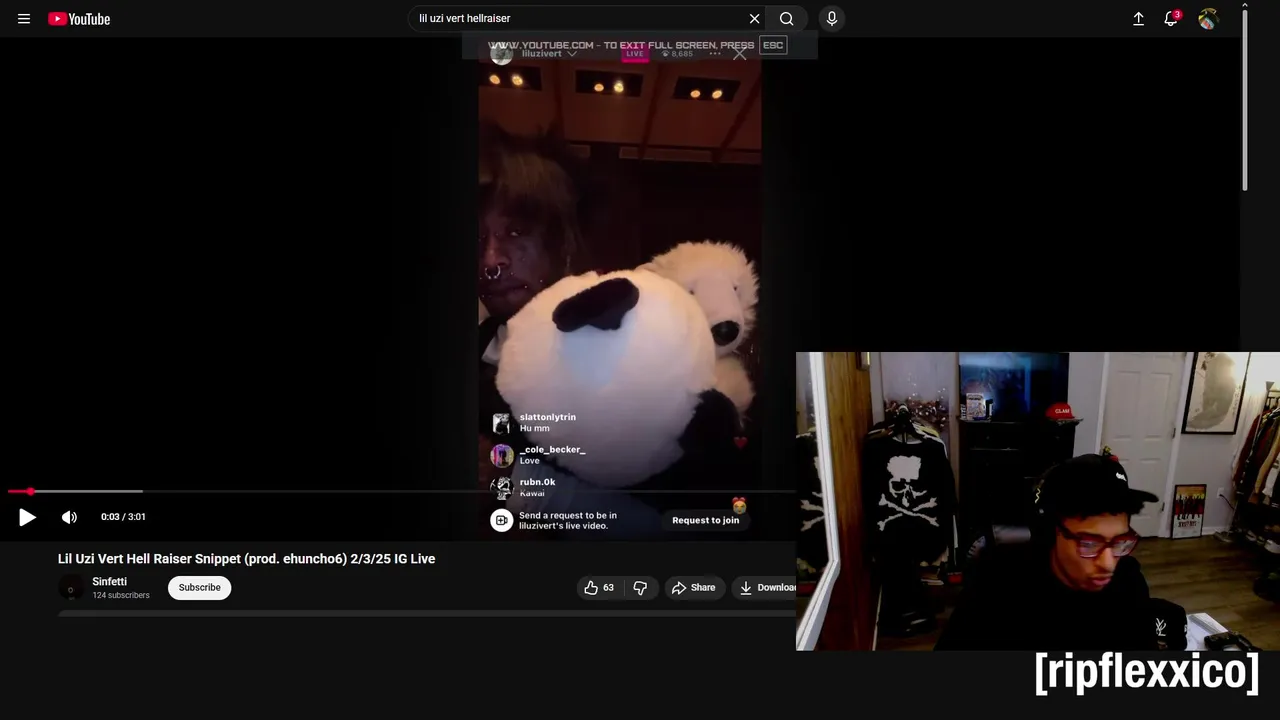Clear the search box text
Screen dimensions: 1280x720
tap(754, 19)
